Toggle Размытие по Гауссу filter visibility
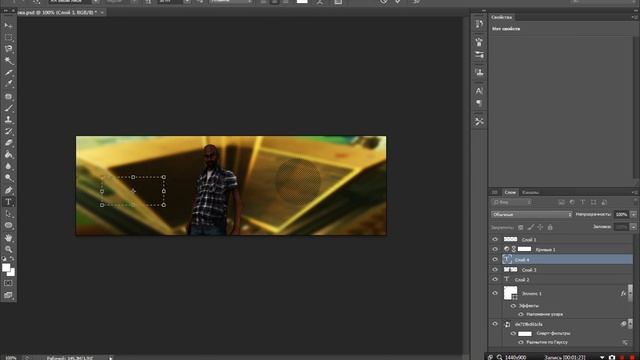Viewport: 640px width, 360px height. point(521,342)
